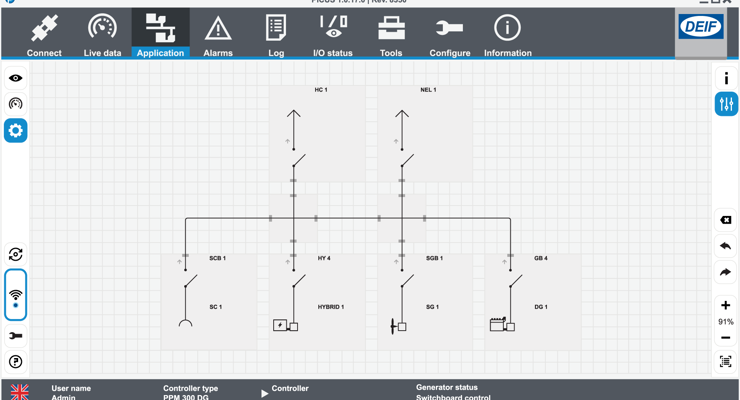
Task: Open the Alarms page
Action: click(218, 34)
